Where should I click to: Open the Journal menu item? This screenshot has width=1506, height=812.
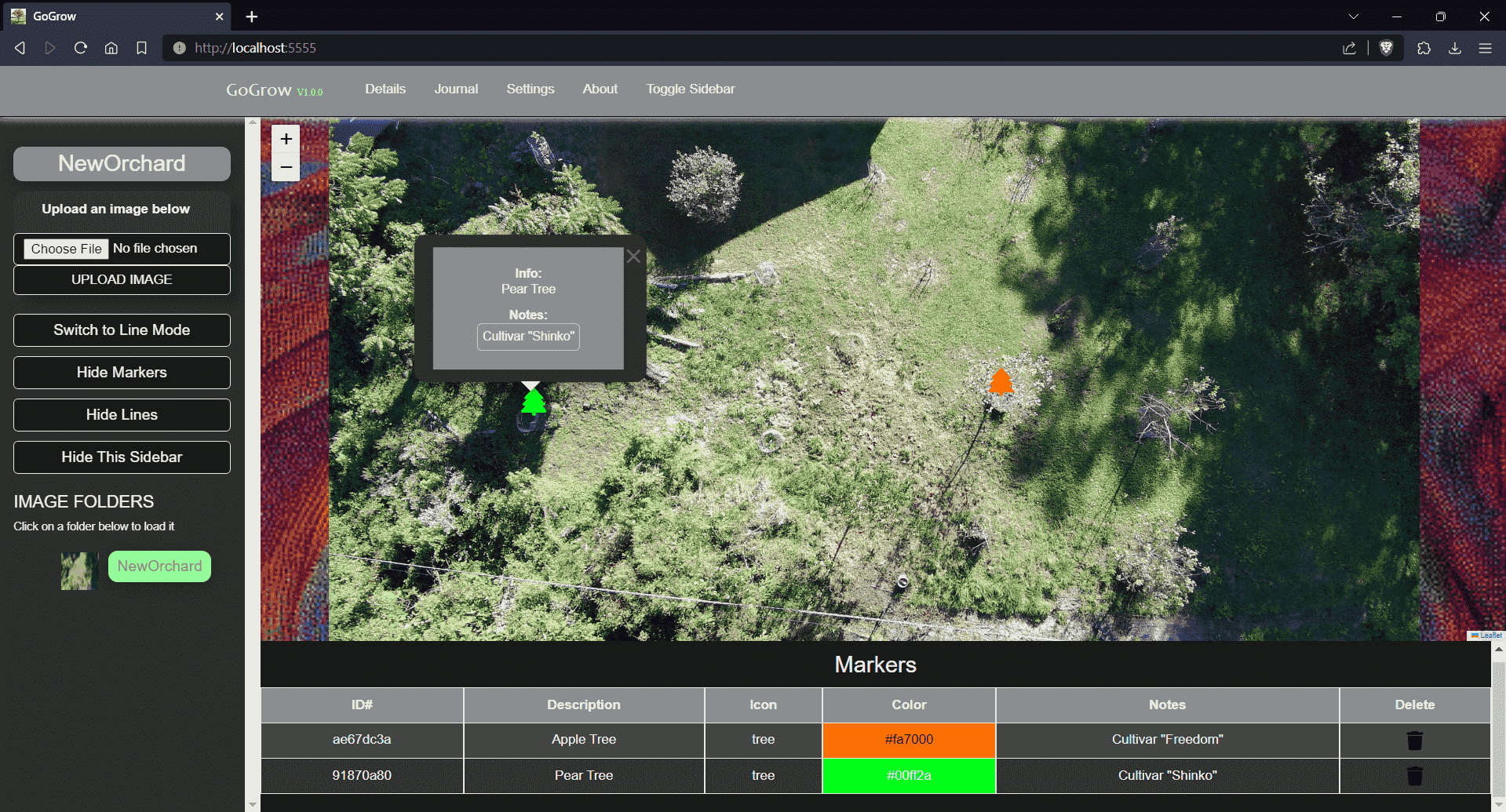pyautogui.click(x=456, y=89)
